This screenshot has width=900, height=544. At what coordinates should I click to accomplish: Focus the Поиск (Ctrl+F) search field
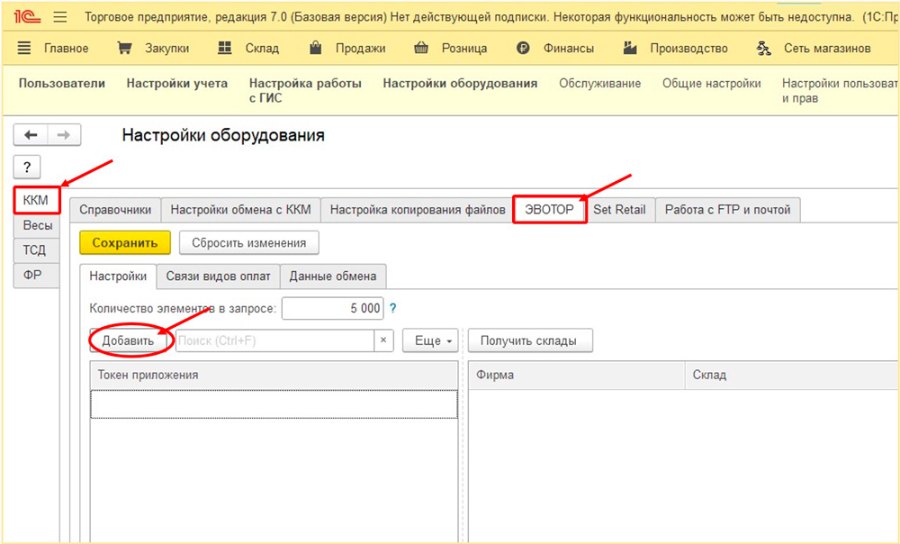coord(275,341)
